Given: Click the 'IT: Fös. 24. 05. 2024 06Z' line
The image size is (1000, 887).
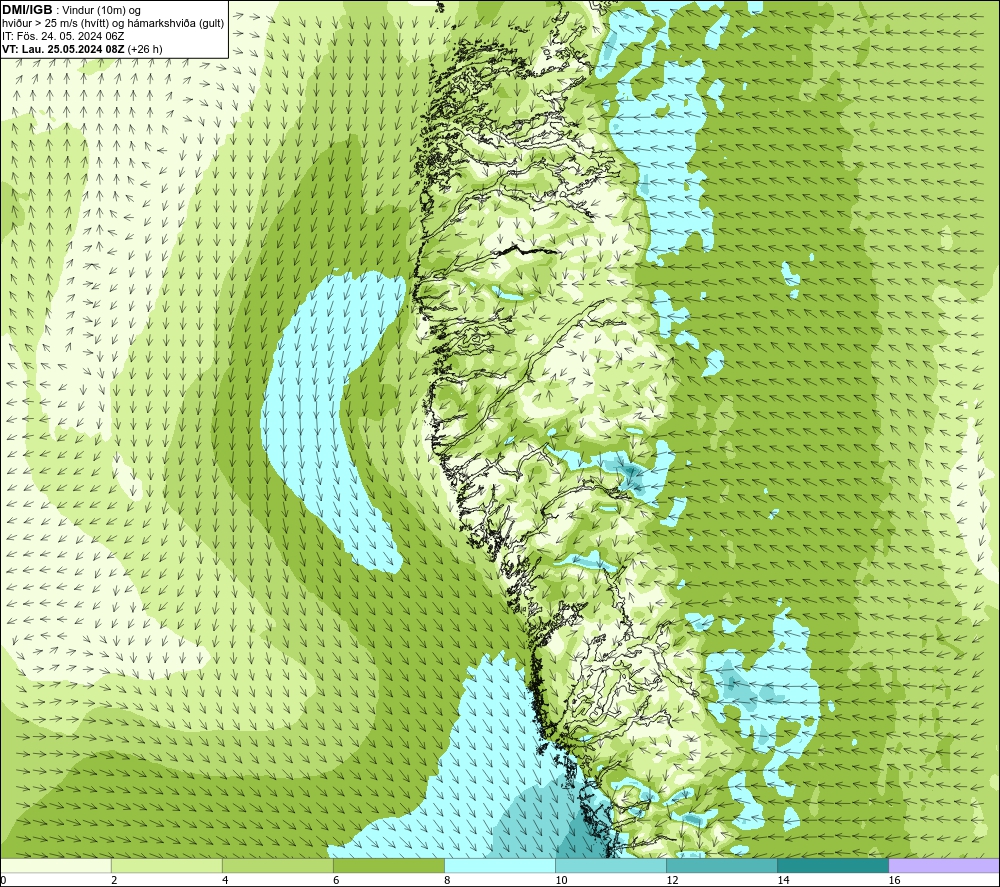Looking at the screenshot, I should [63, 36].
